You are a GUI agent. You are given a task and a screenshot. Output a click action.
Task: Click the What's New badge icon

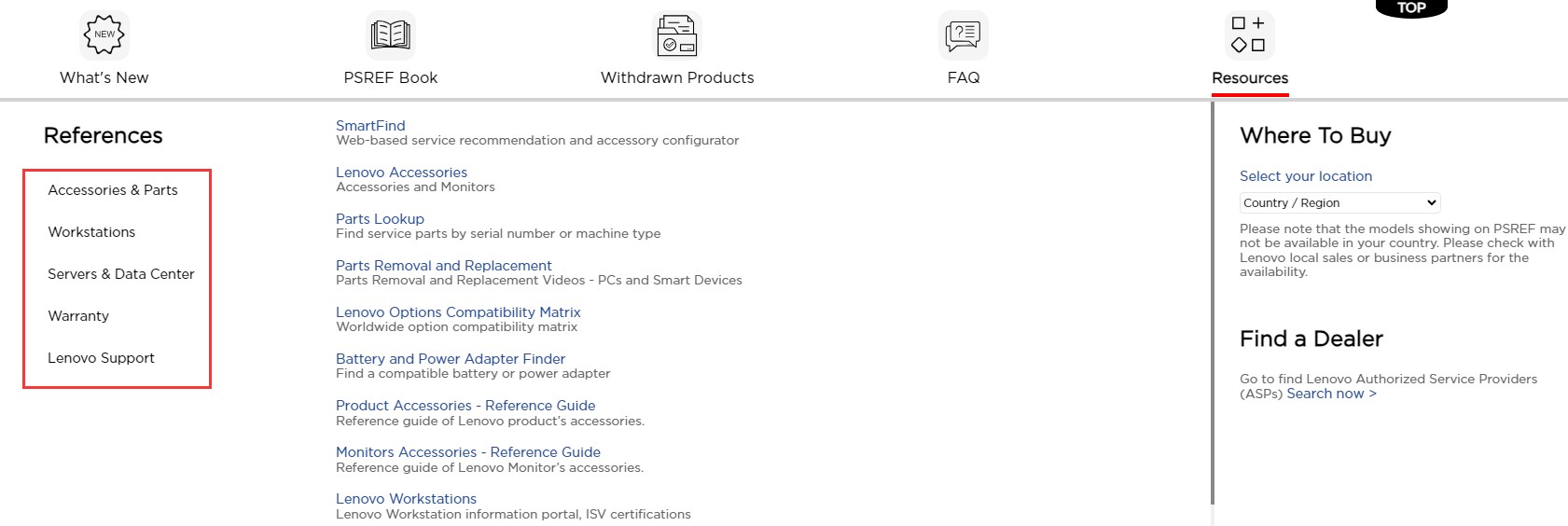(x=104, y=35)
